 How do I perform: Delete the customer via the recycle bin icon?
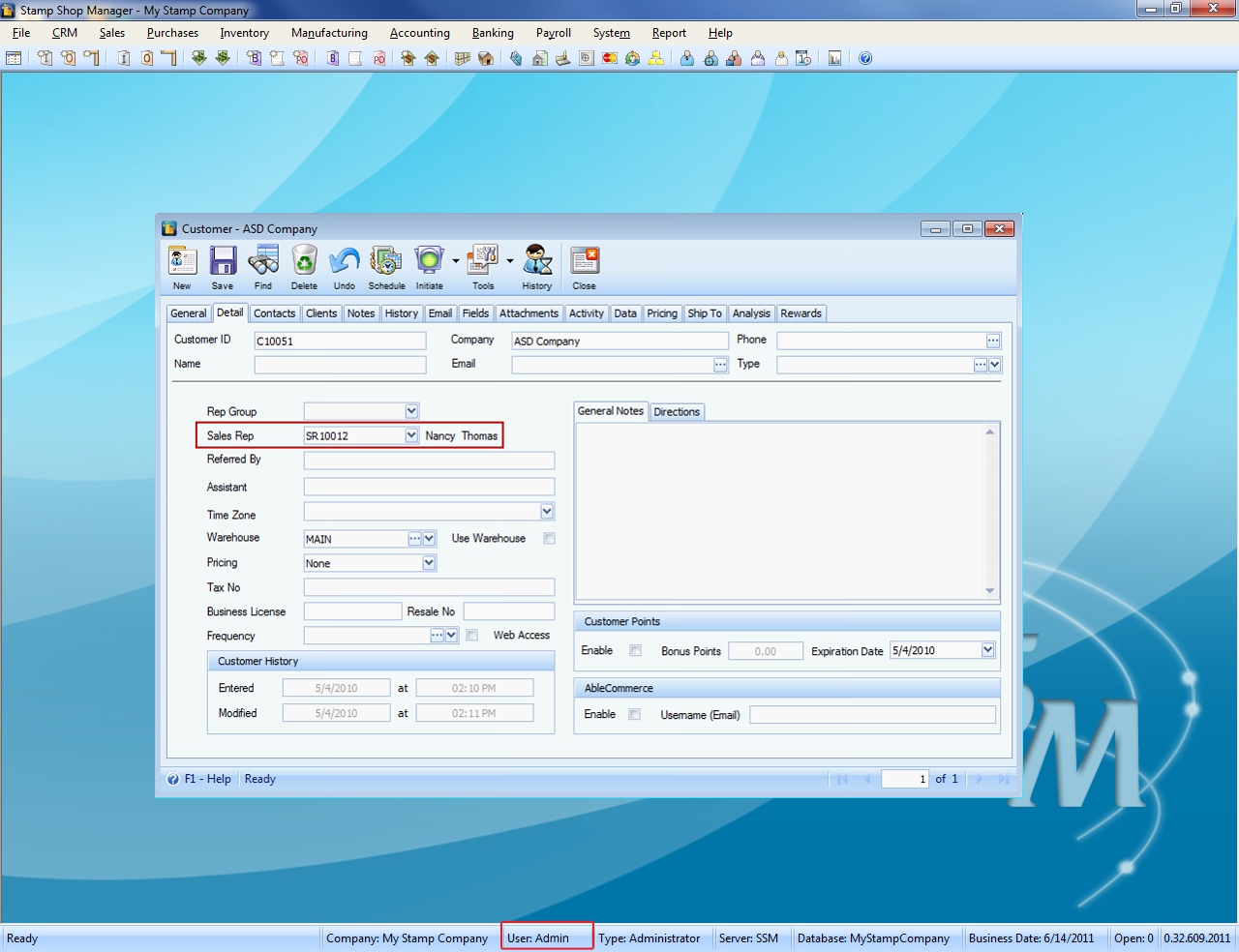pyautogui.click(x=304, y=261)
